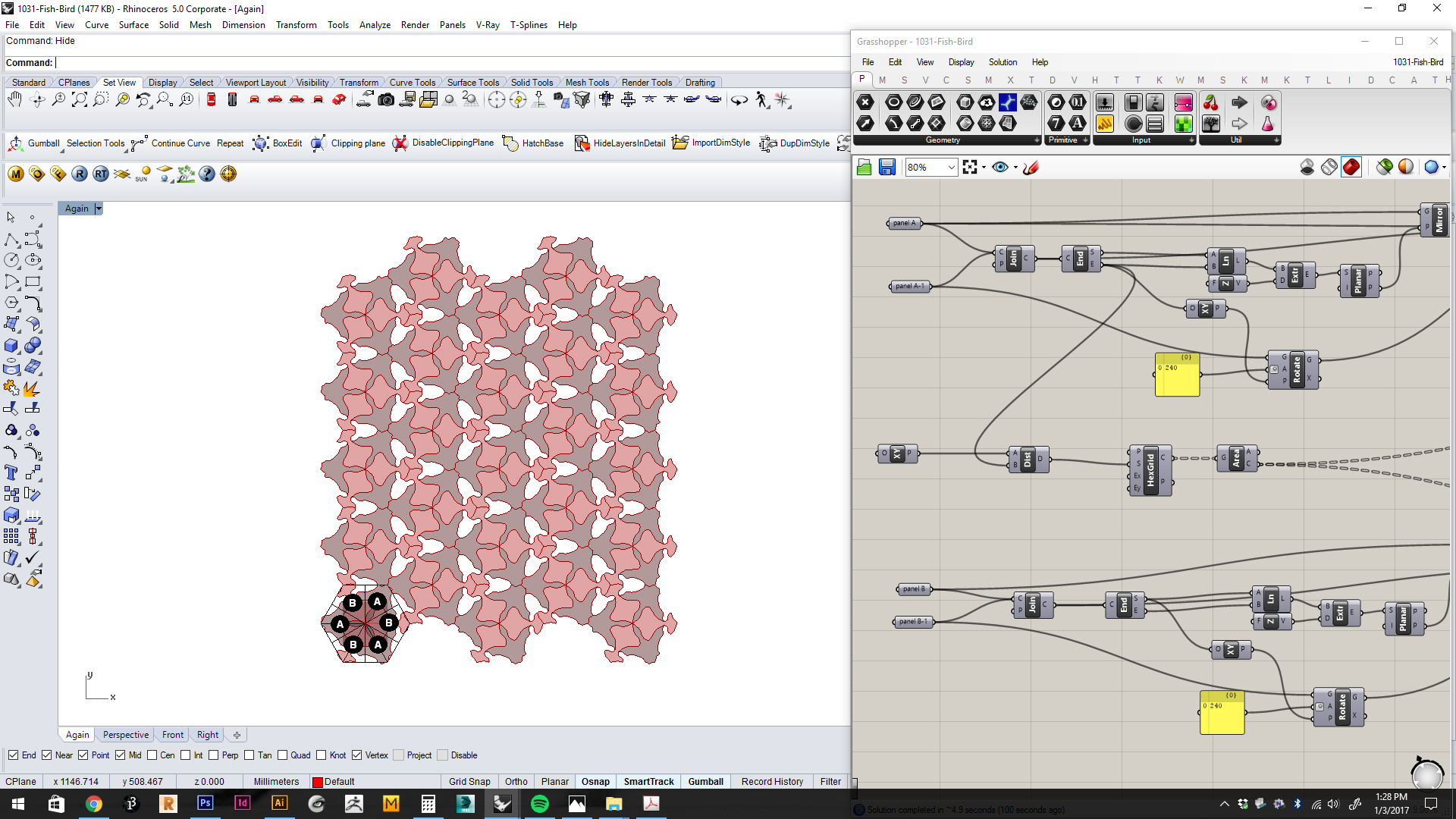Screen dimensions: 1456x819
Task: Click the Gumball toolbar icon
Action: (x=16, y=143)
